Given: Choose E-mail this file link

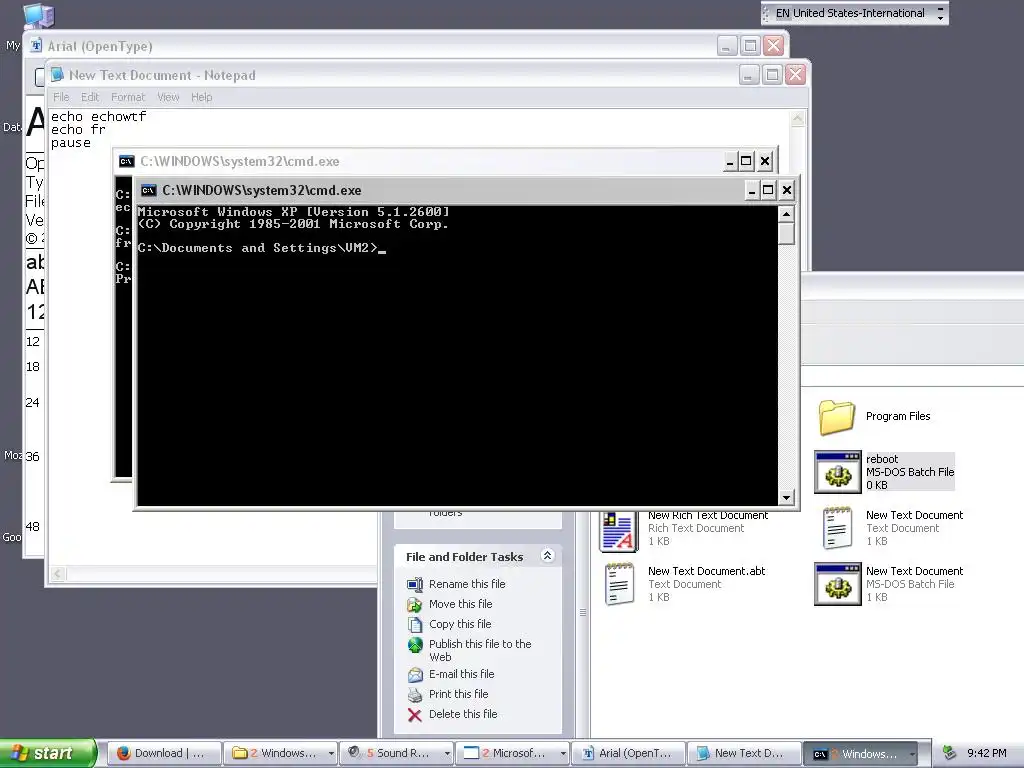Looking at the screenshot, I should 461,674.
